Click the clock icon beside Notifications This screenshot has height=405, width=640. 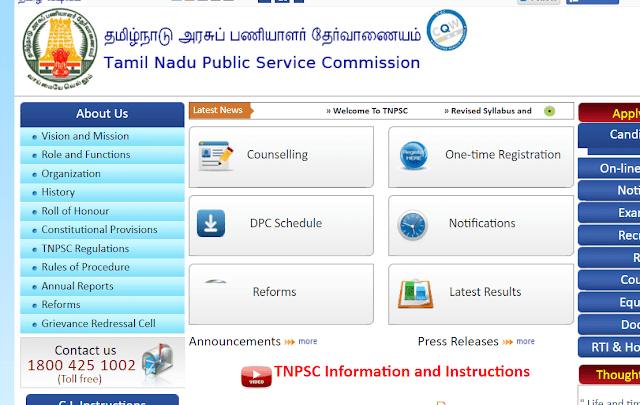click(x=412, y=225)
